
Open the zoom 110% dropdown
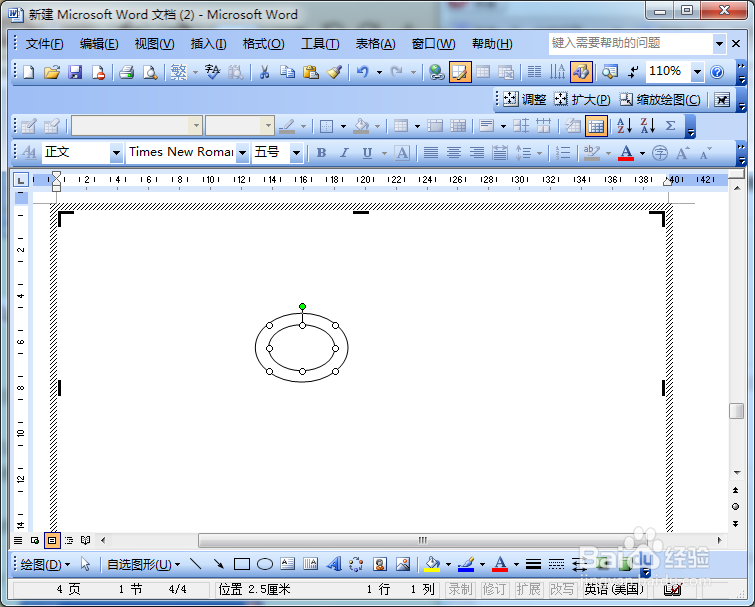(x=697, y=72)
